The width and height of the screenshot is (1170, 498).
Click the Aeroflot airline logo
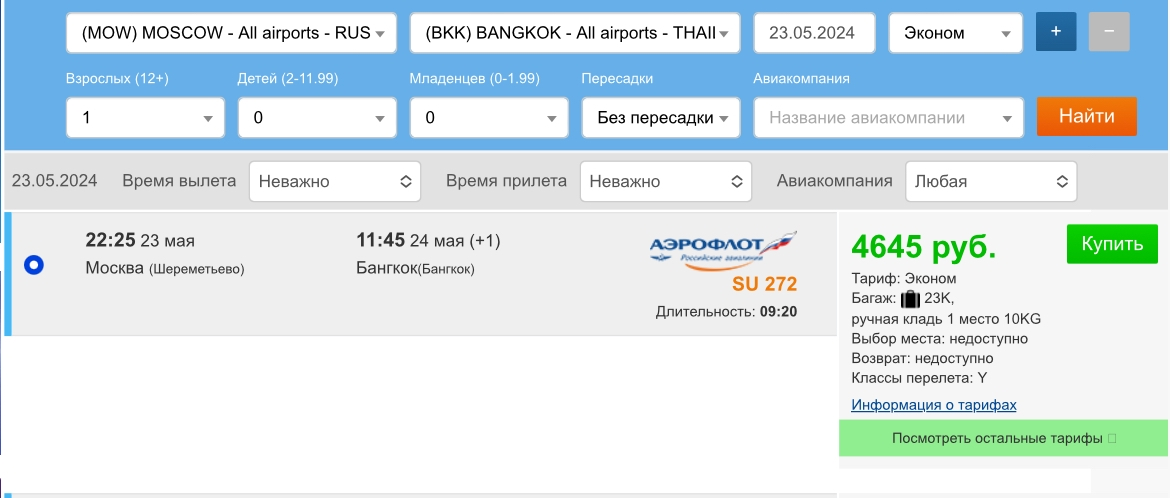click(722, 247)
